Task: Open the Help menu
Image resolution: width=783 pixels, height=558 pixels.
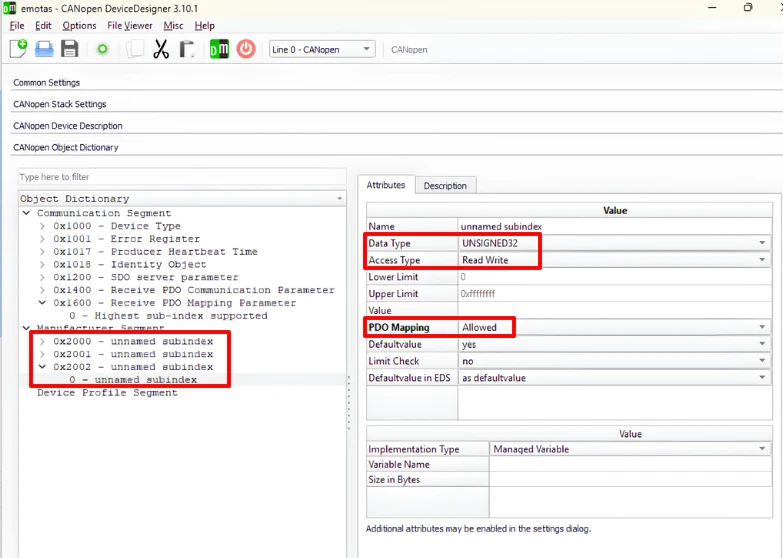Action: coord(204,25)
